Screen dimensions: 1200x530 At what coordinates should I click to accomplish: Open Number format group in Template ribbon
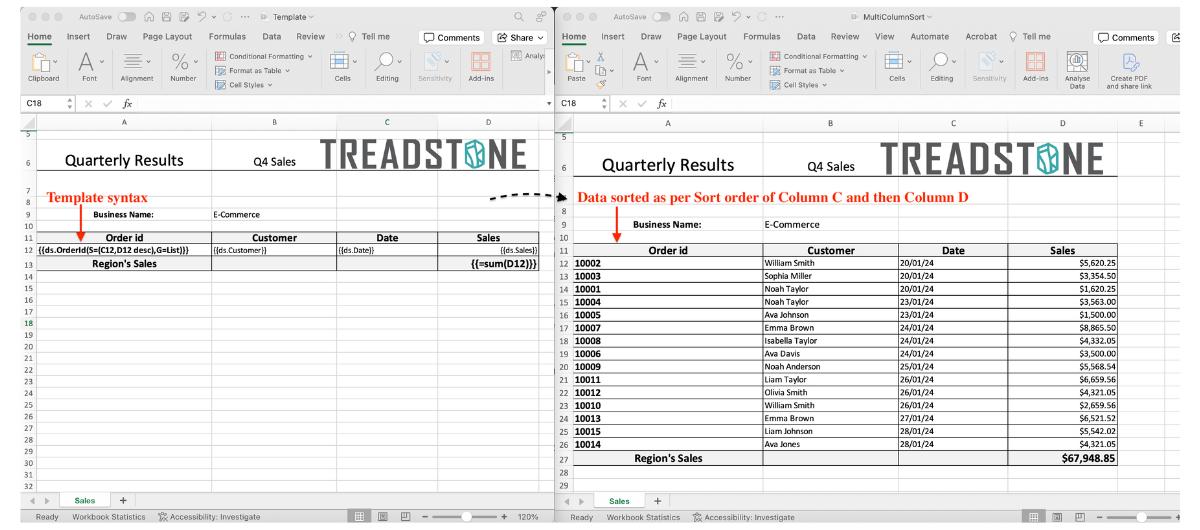(x=183, y=67)
